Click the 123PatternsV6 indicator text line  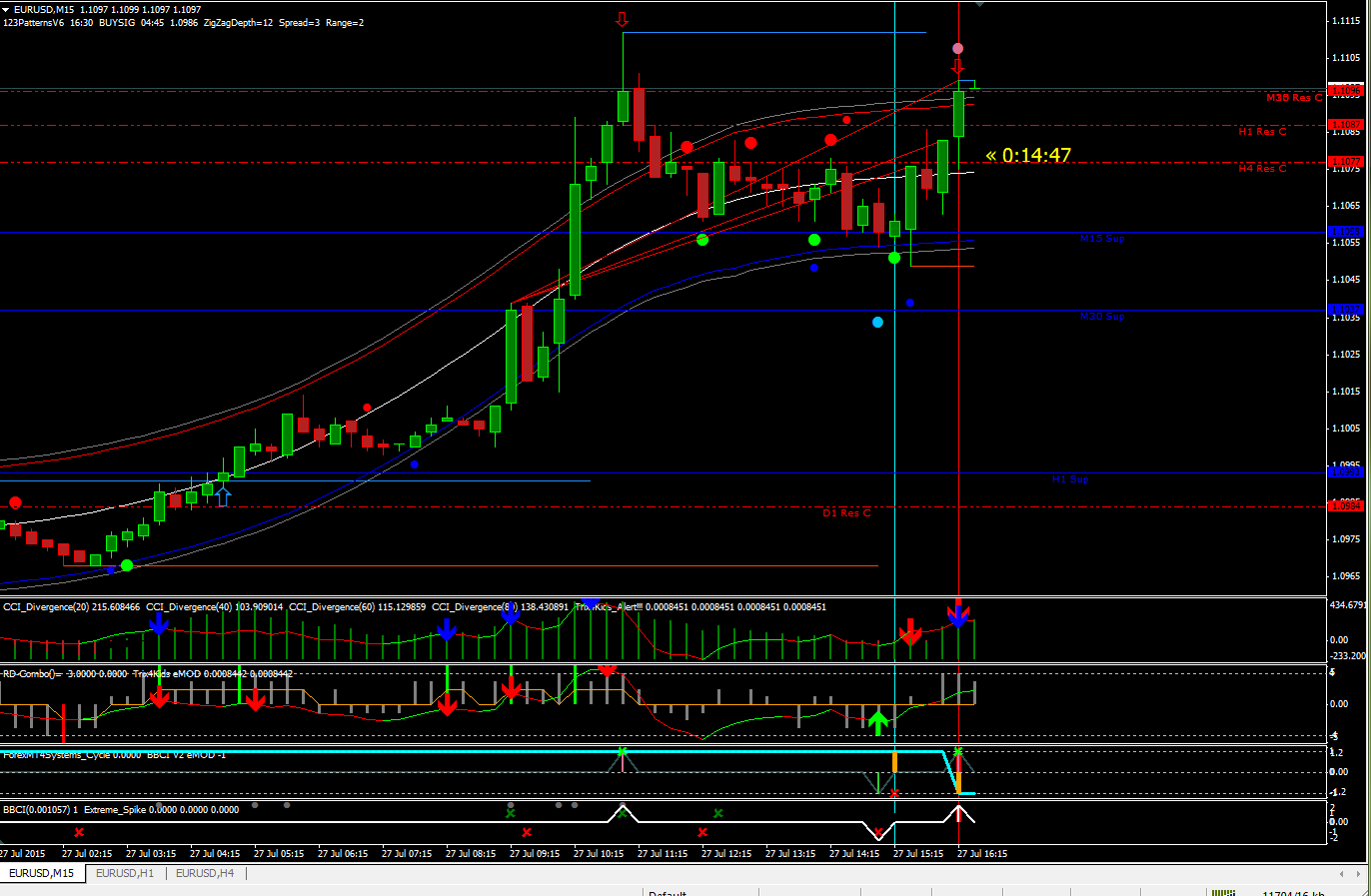(184, 23)
